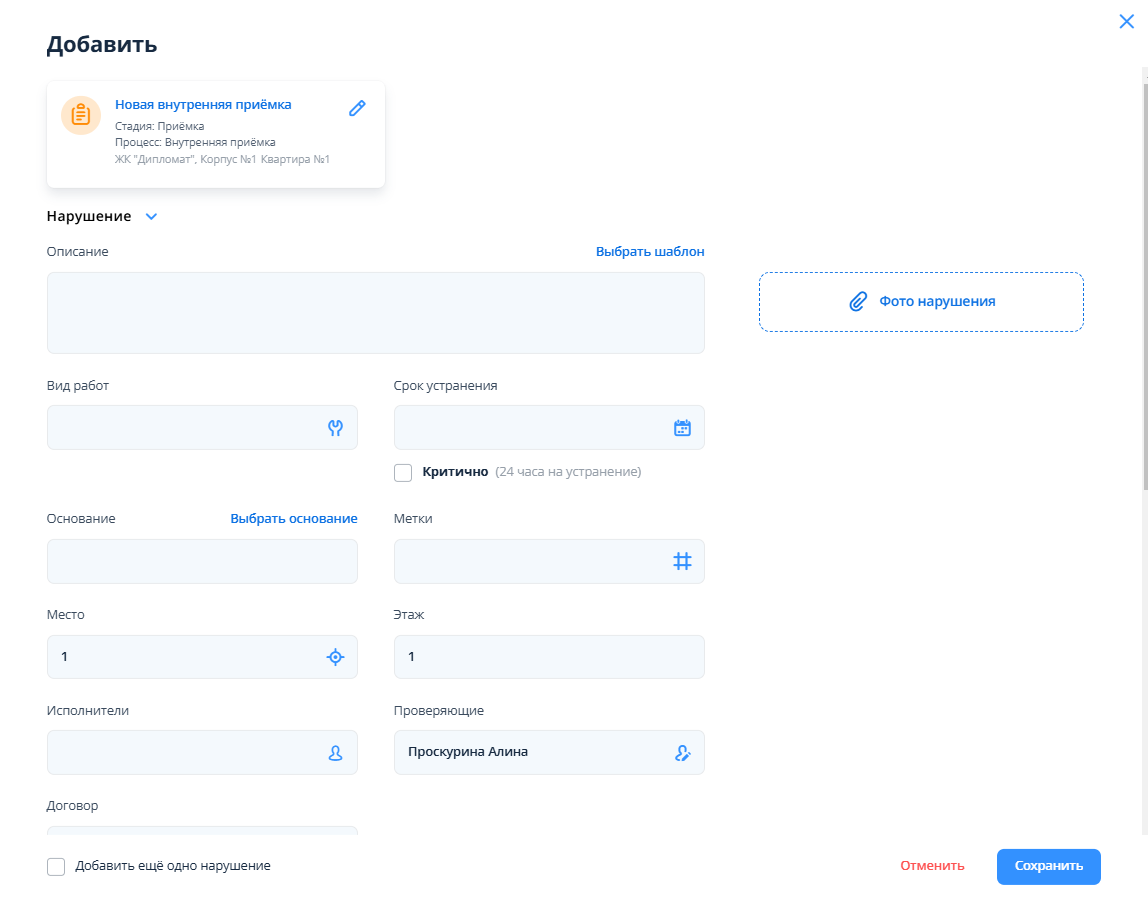Click the hashtag icon in Метки field

(682, 562)
